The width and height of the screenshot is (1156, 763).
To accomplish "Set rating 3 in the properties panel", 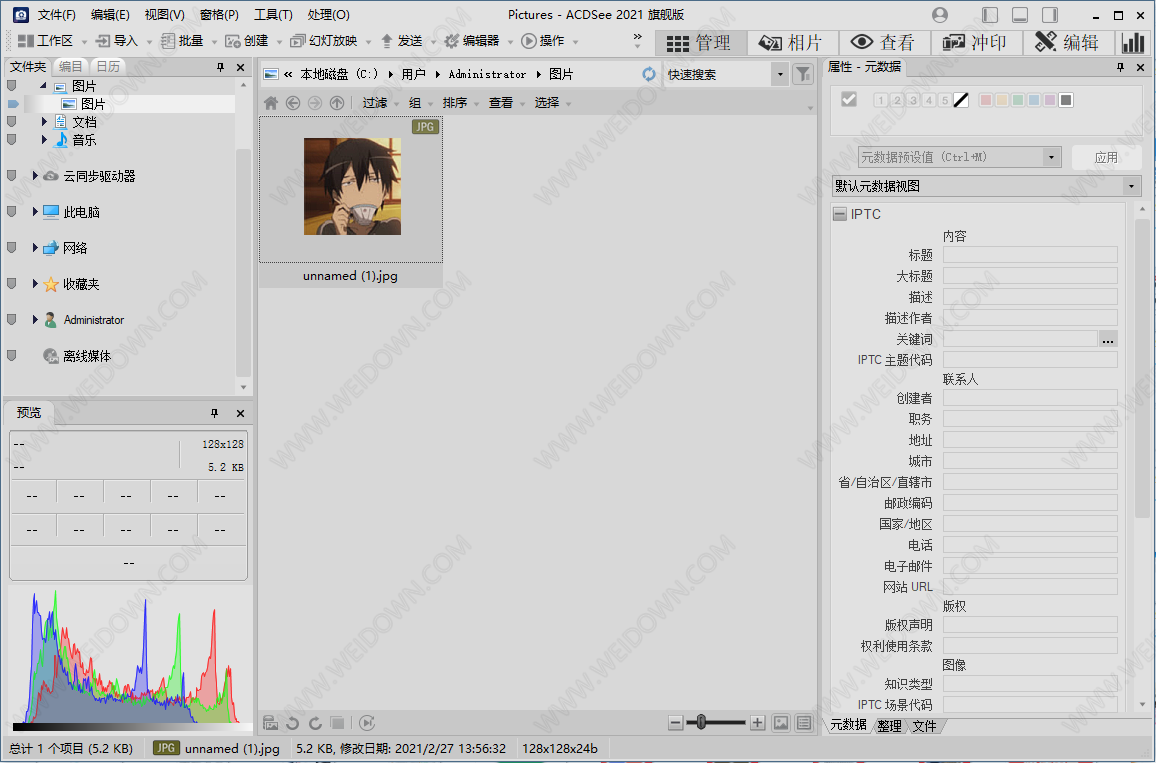I will coord(913,100).
